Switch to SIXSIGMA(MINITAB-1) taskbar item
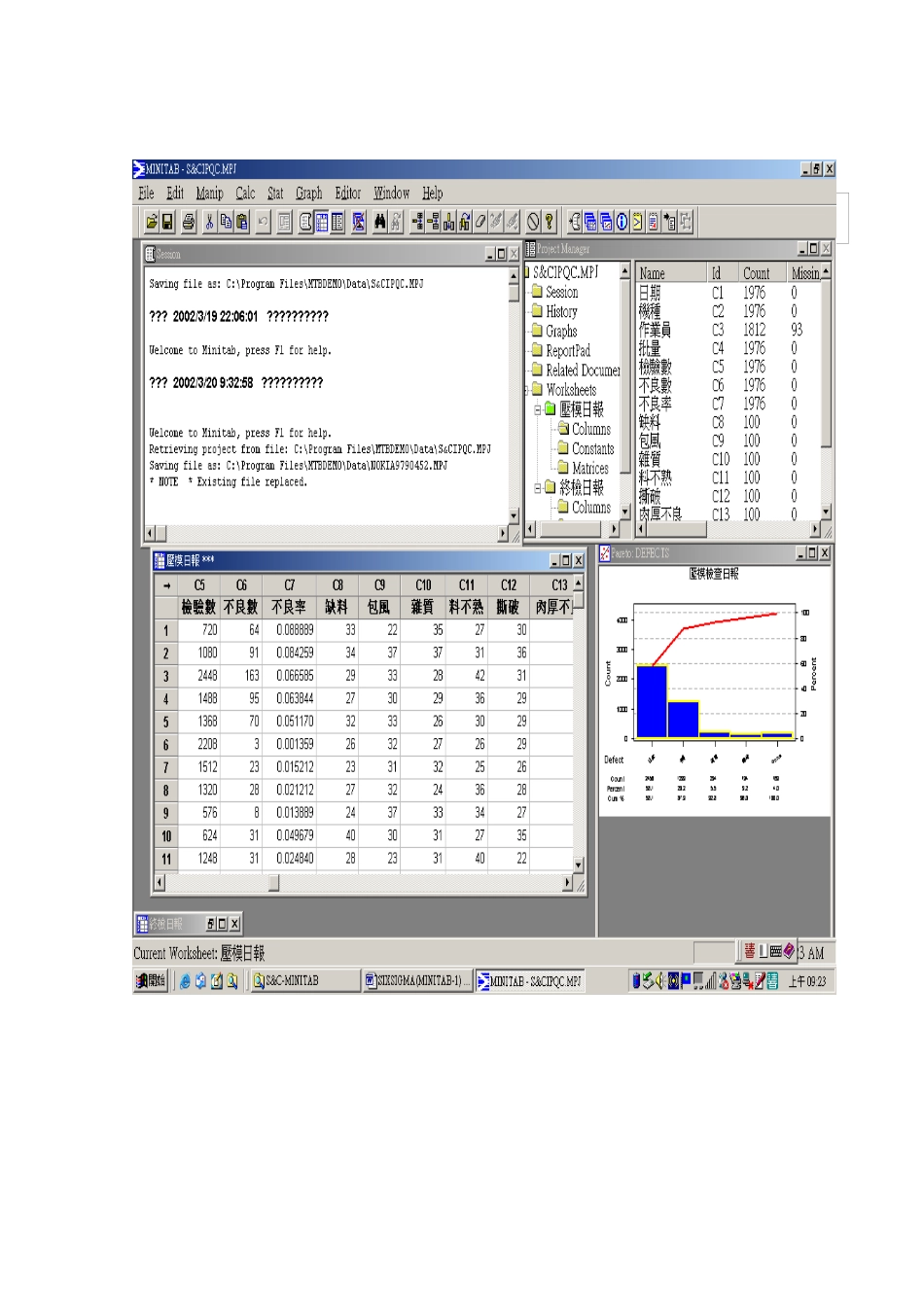Viewport: 924px width, 1307px height. (417, 981)
